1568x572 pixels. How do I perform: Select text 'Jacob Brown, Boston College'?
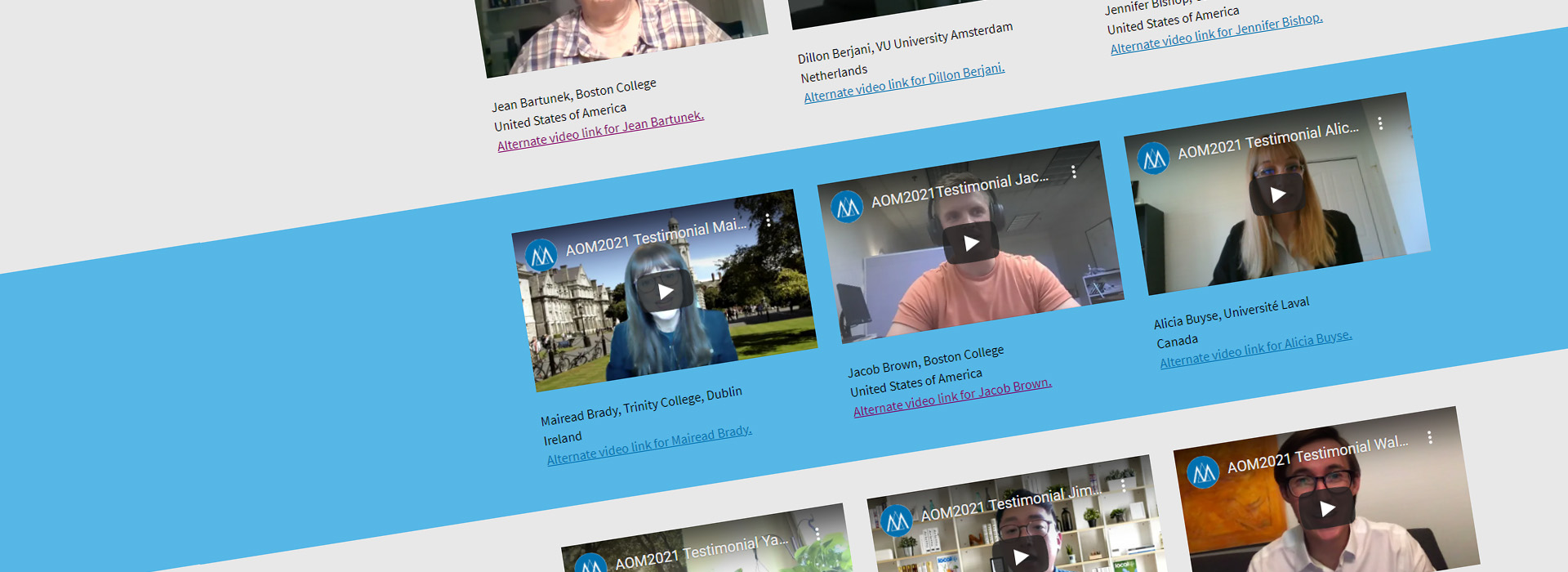pos(926,361)
